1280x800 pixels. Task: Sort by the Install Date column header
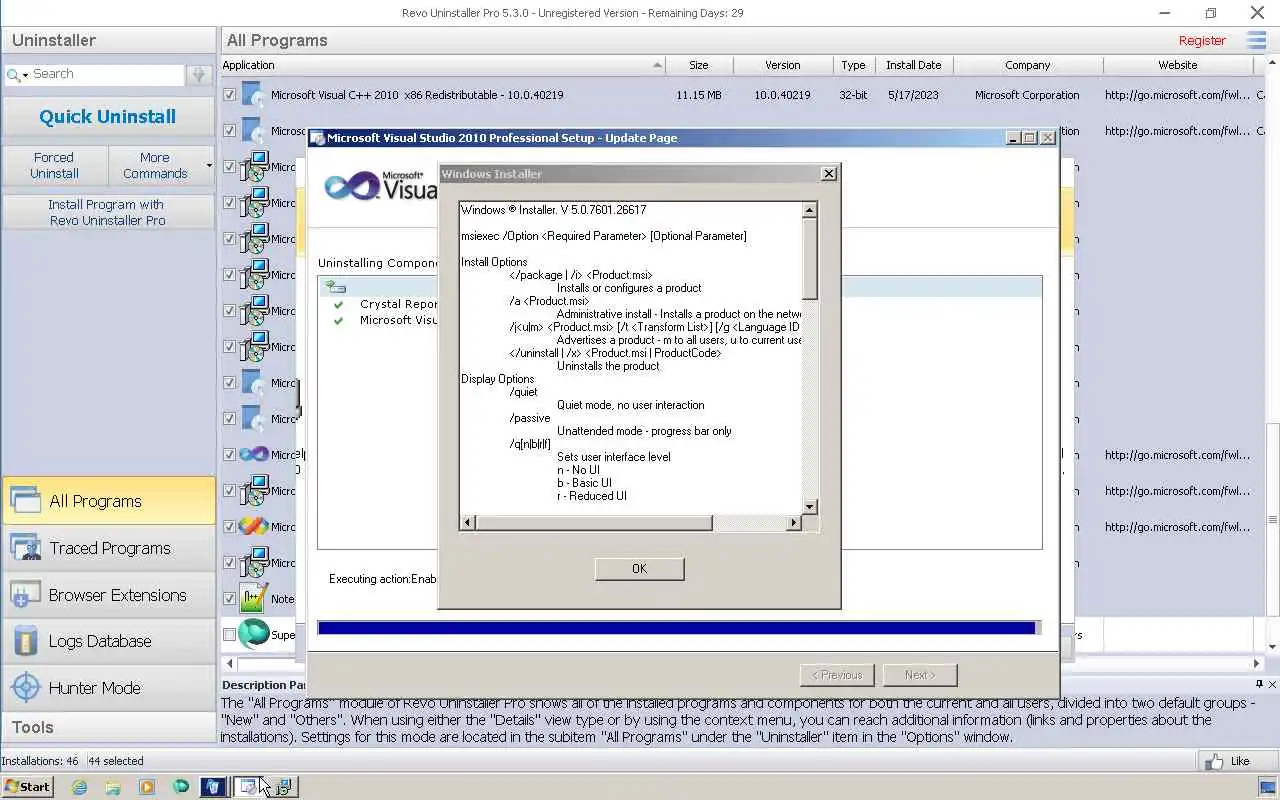click(x=913, y=65)
